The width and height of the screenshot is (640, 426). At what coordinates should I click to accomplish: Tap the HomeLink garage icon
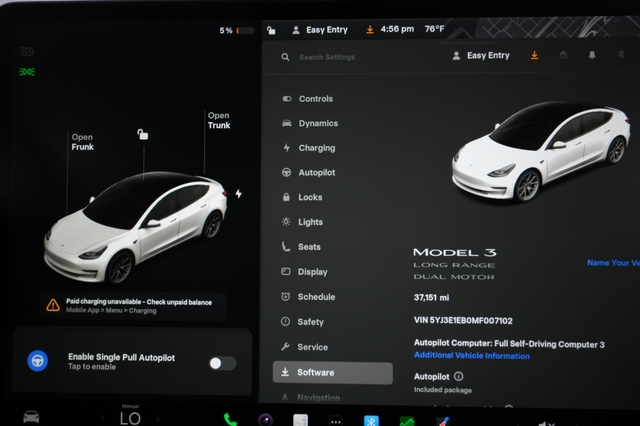(x=563, y=55)
